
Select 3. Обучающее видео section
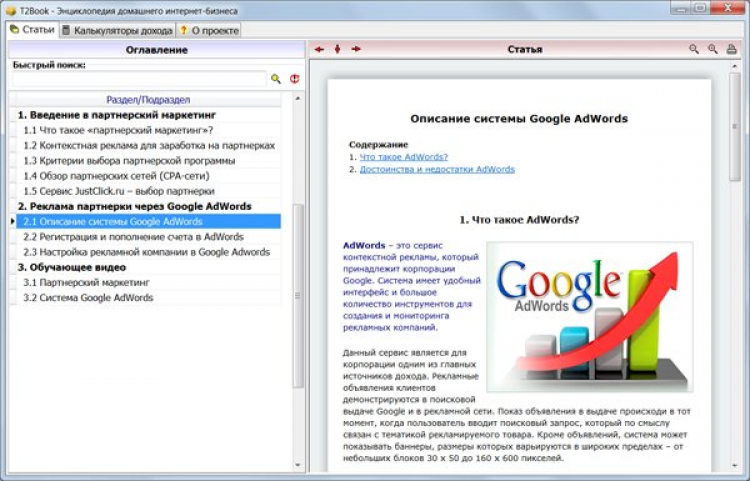point(148,267)
